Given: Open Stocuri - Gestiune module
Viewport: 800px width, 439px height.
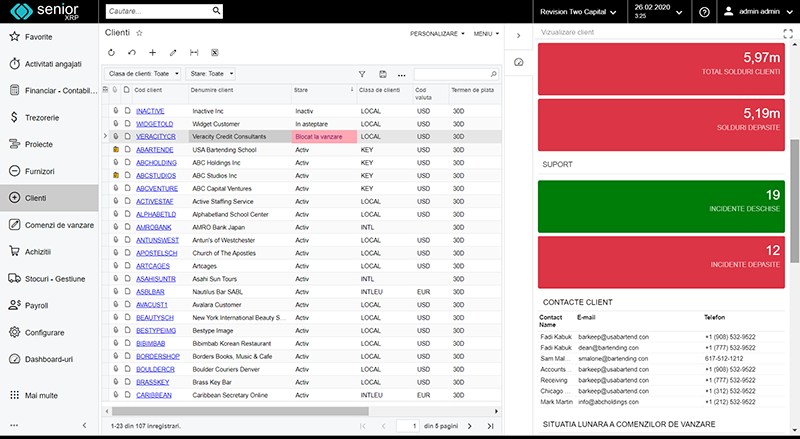Looking at the screenshot, I should coord(49,279).
